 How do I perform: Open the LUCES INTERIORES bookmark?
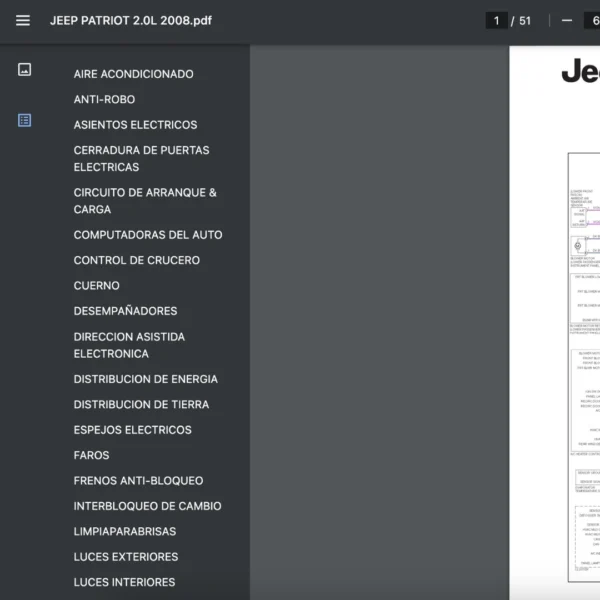(x=124, y=582)
